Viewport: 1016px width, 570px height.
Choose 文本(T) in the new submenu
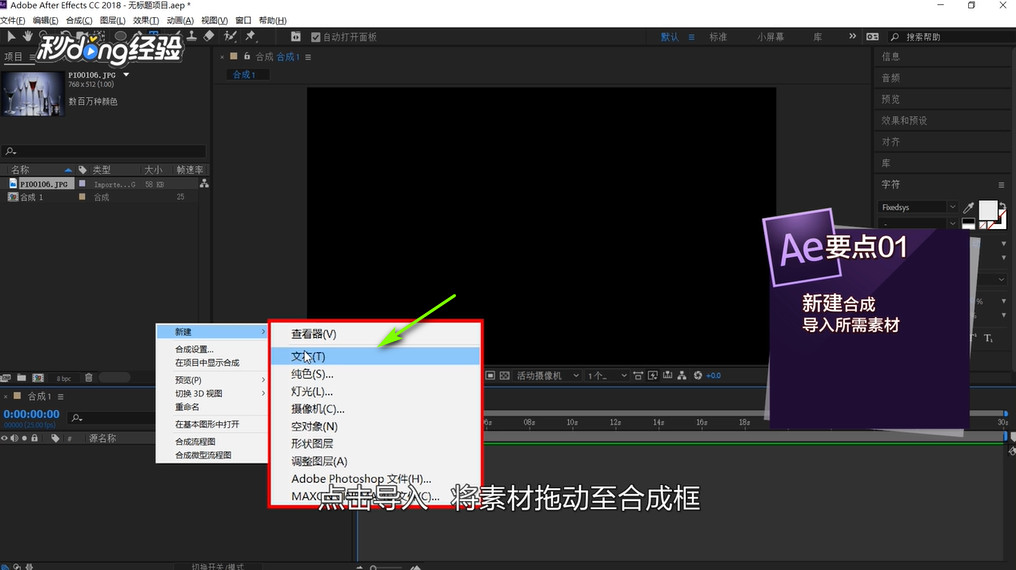[376, 356]
